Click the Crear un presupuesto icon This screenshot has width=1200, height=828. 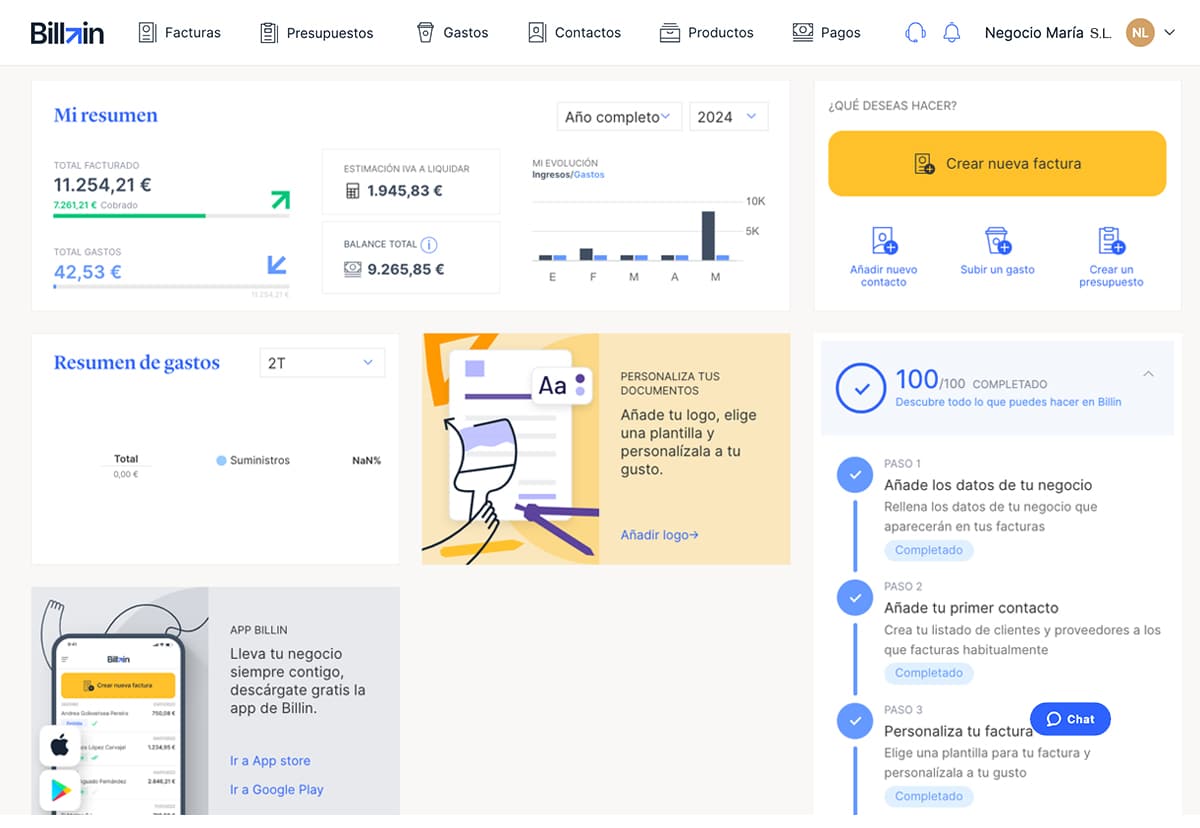(1111, 241)
